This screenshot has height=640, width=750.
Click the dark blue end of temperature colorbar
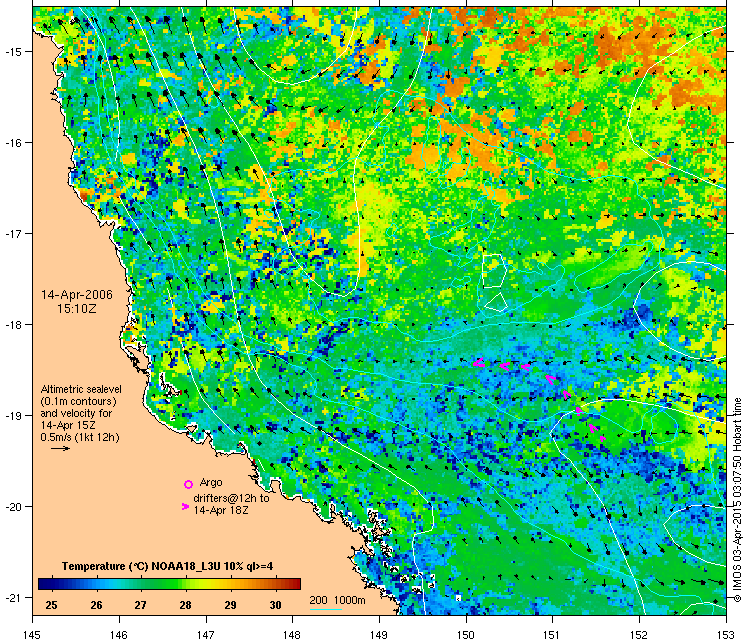coord(44,584)
